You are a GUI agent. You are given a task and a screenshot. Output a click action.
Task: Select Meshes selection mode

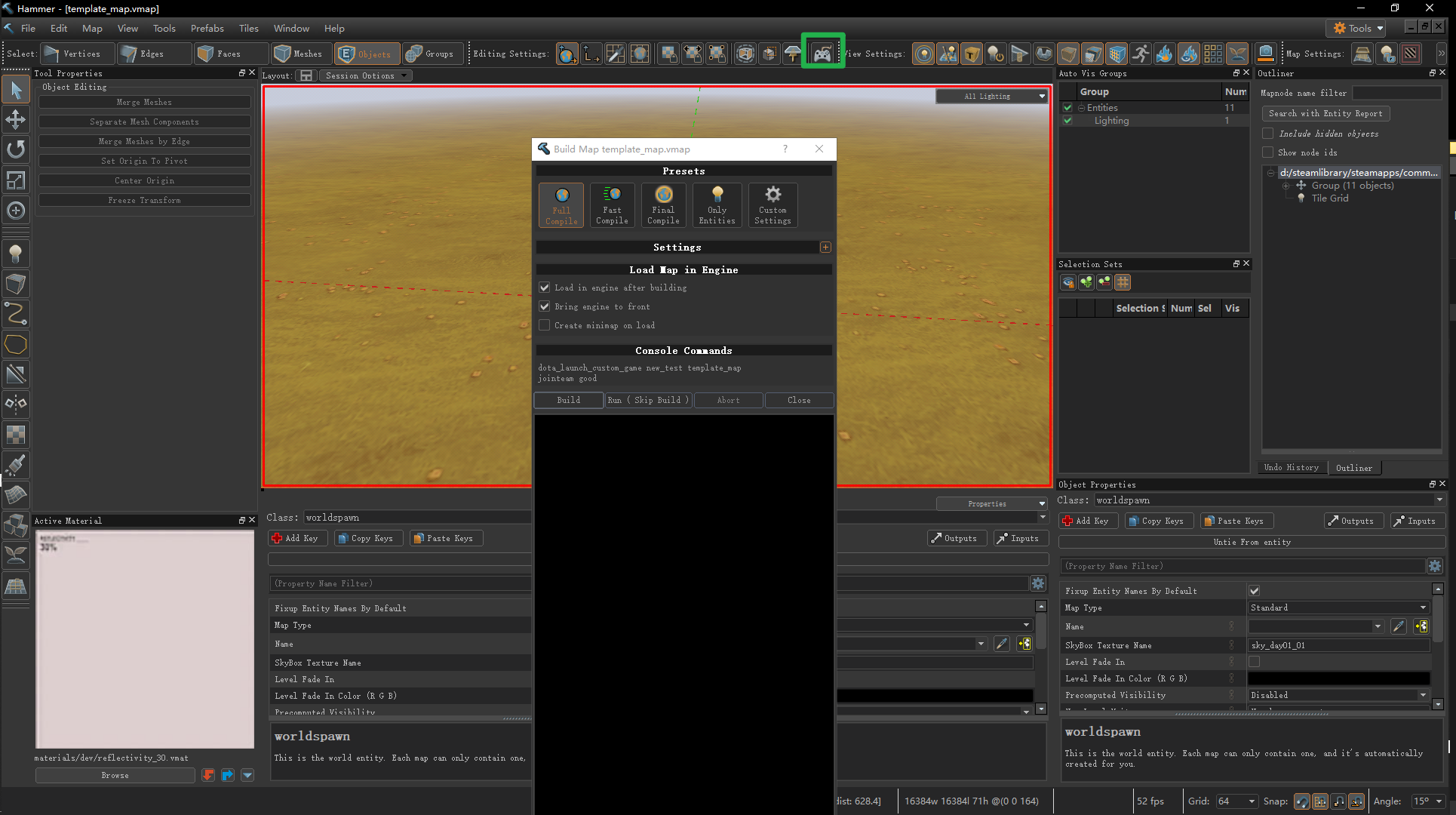pos(302,54)
